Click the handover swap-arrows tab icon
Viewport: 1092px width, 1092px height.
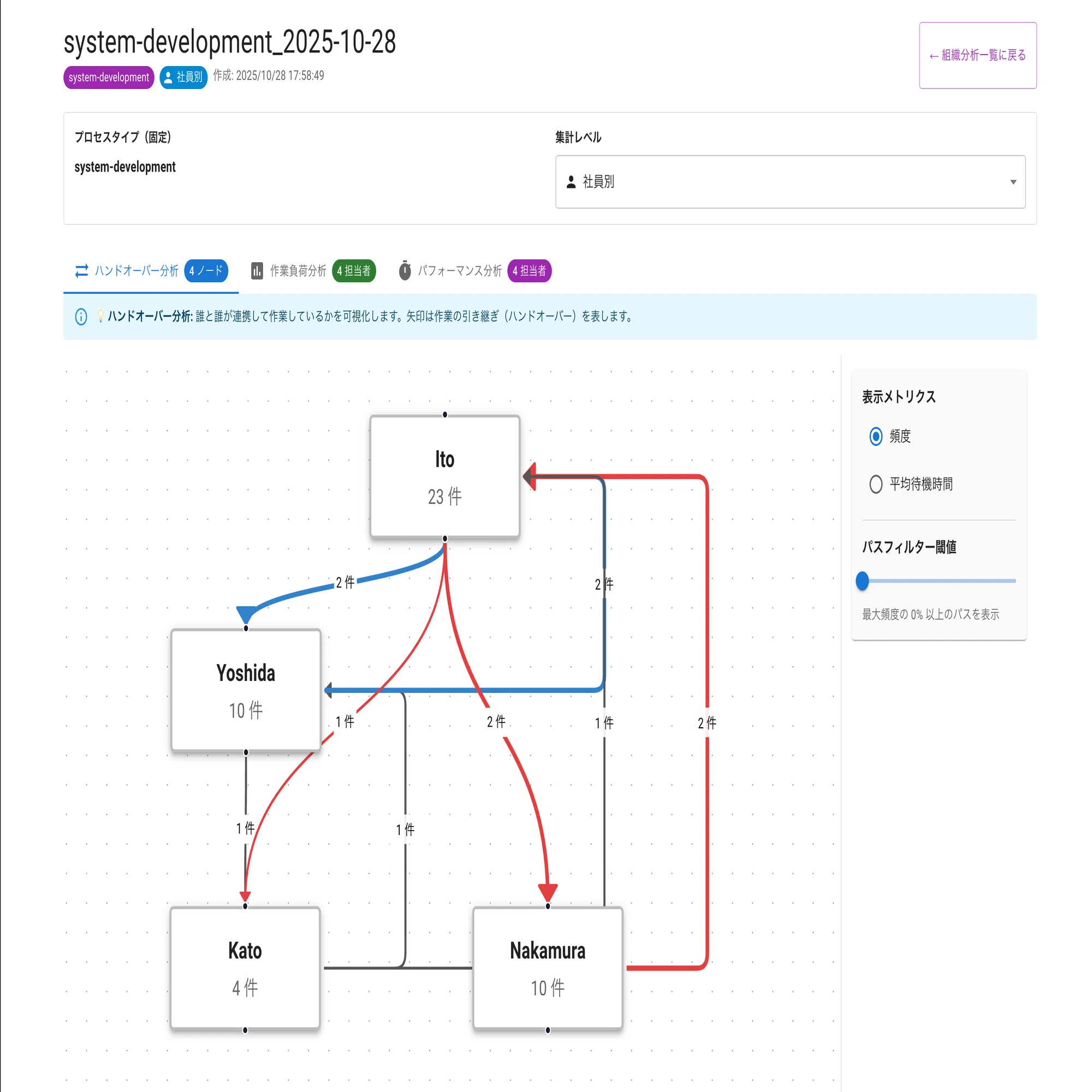(81, 271)
